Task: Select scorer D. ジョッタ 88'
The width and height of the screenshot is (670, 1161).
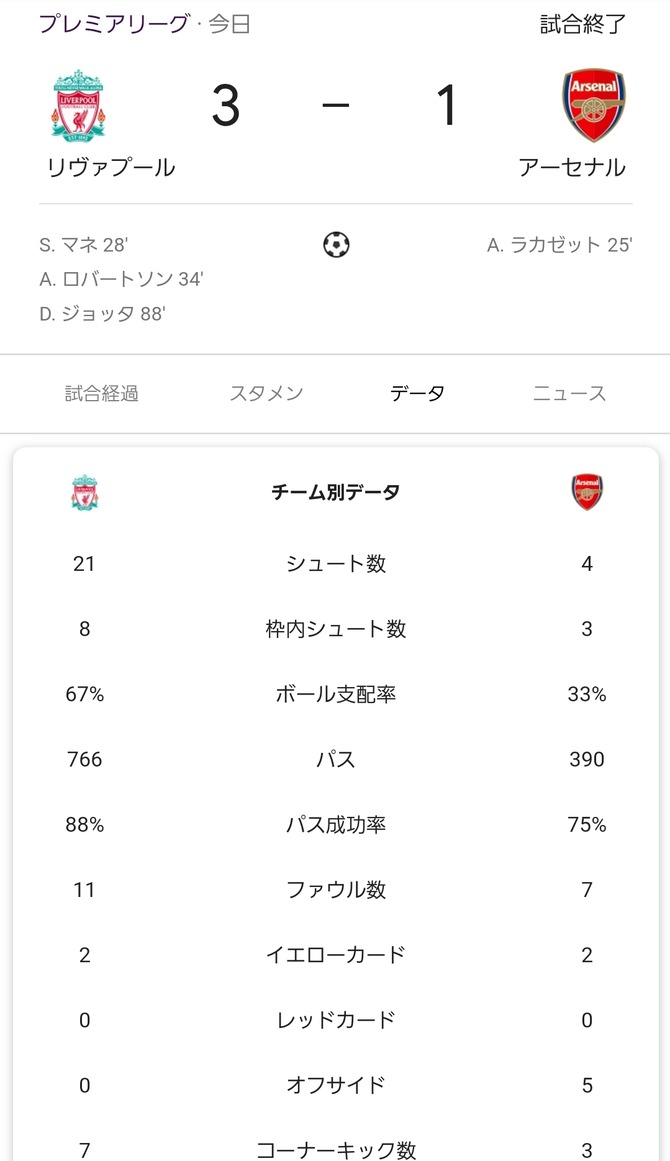Action: point(102,314)
